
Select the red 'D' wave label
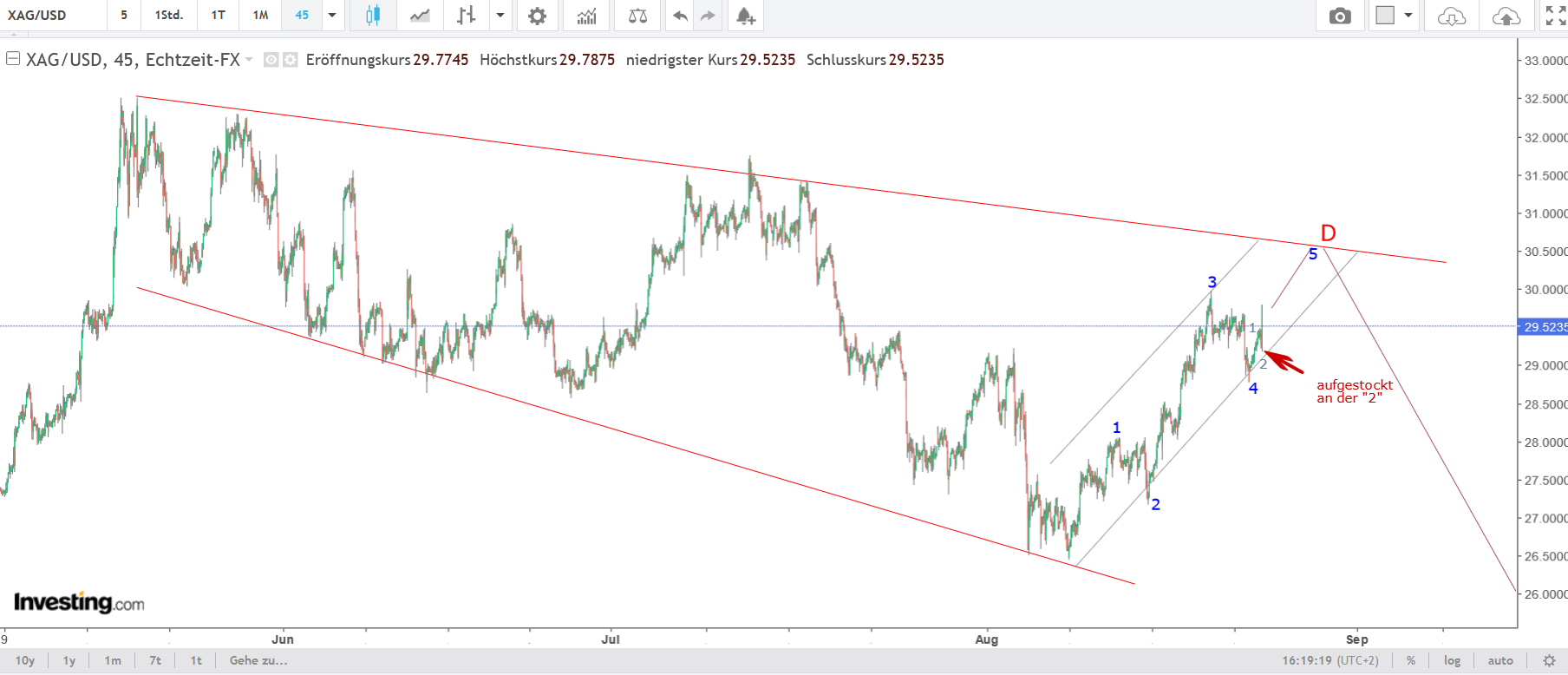[x=1328, y=233]
